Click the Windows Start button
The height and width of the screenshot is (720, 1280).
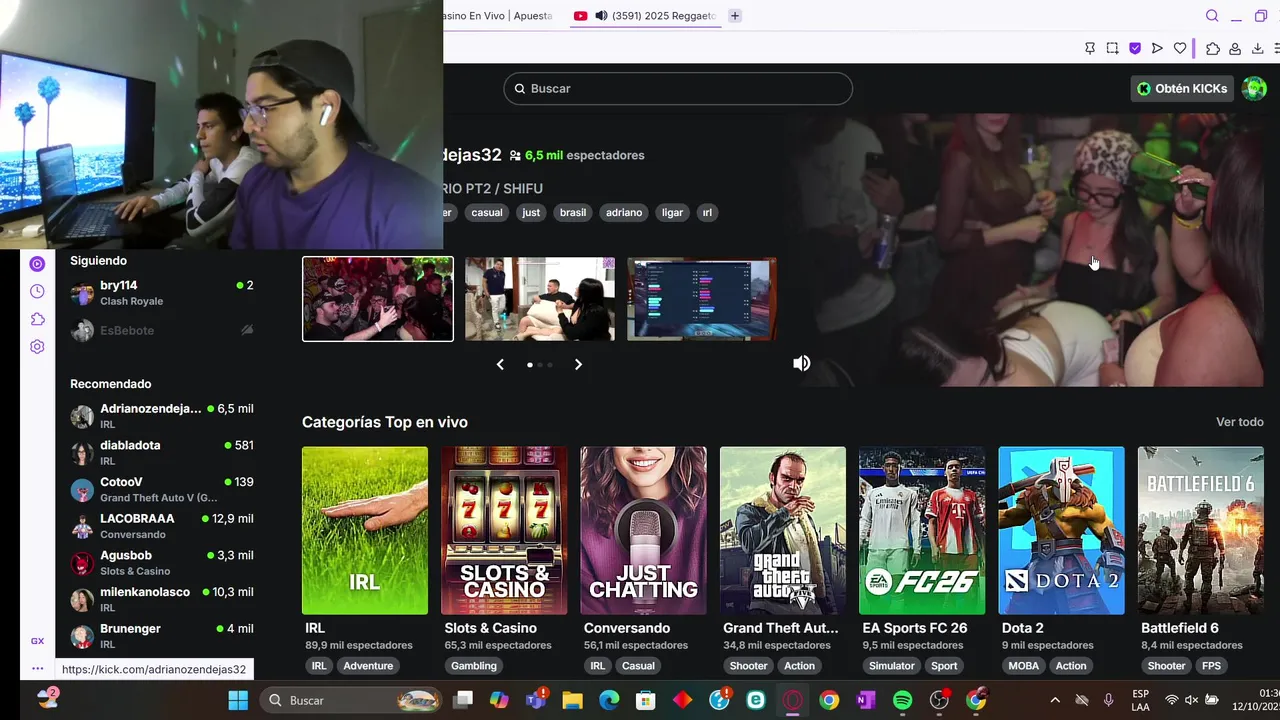point(238,700)
